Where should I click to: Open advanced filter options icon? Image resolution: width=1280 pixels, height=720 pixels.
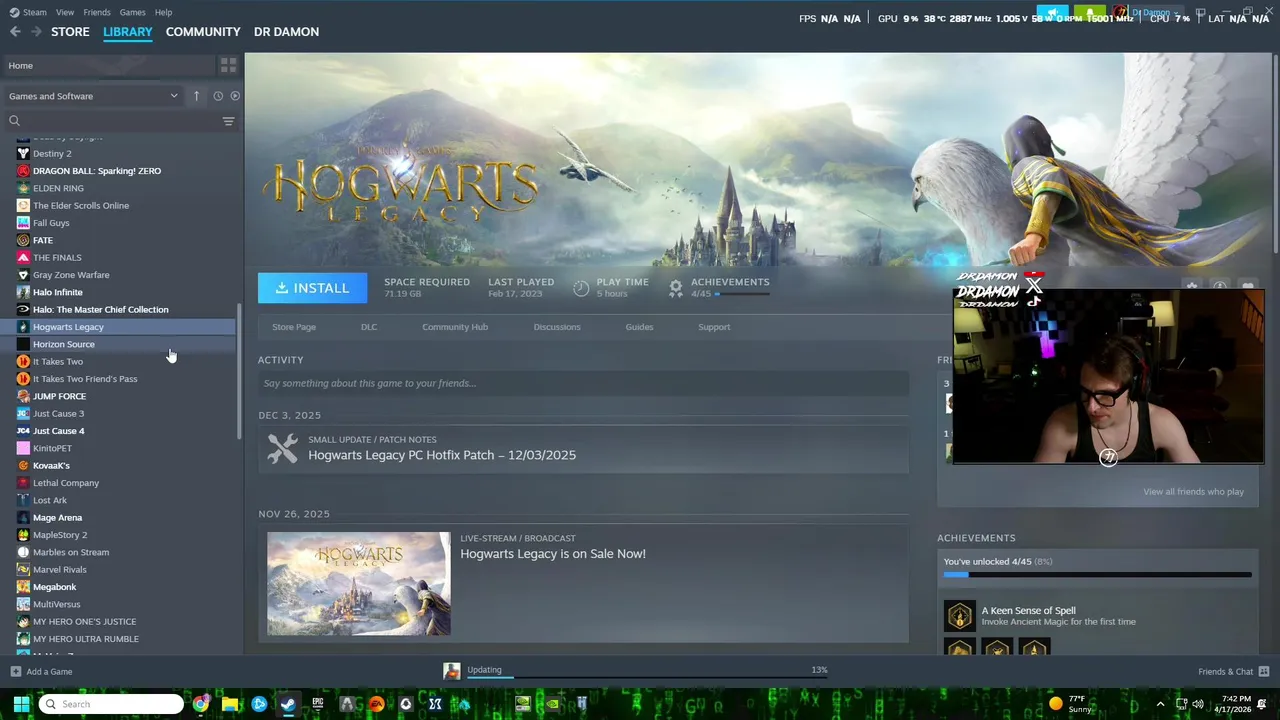click(x=228, y=121)
